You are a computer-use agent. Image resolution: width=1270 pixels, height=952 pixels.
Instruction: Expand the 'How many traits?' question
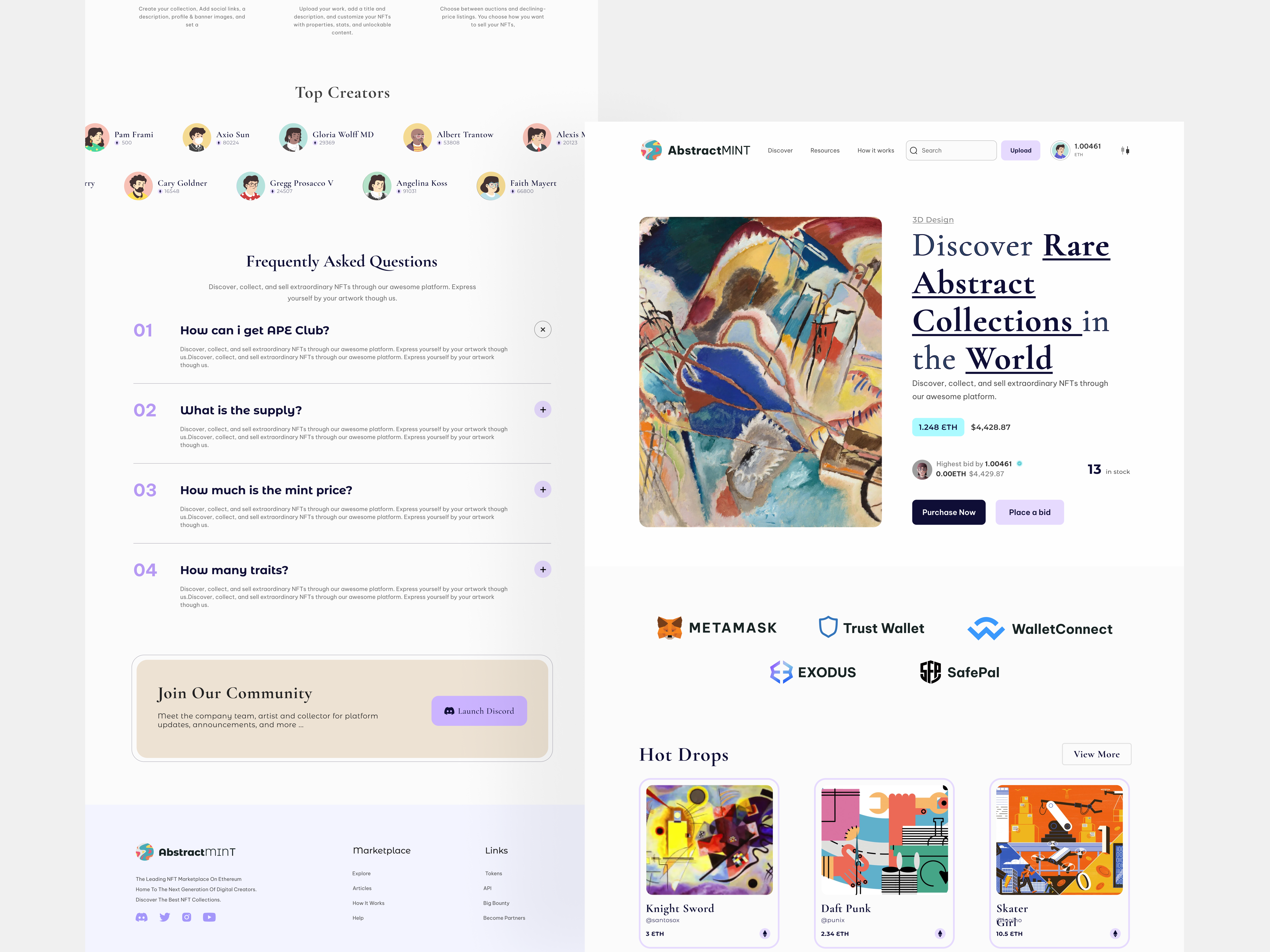[543, 569]
